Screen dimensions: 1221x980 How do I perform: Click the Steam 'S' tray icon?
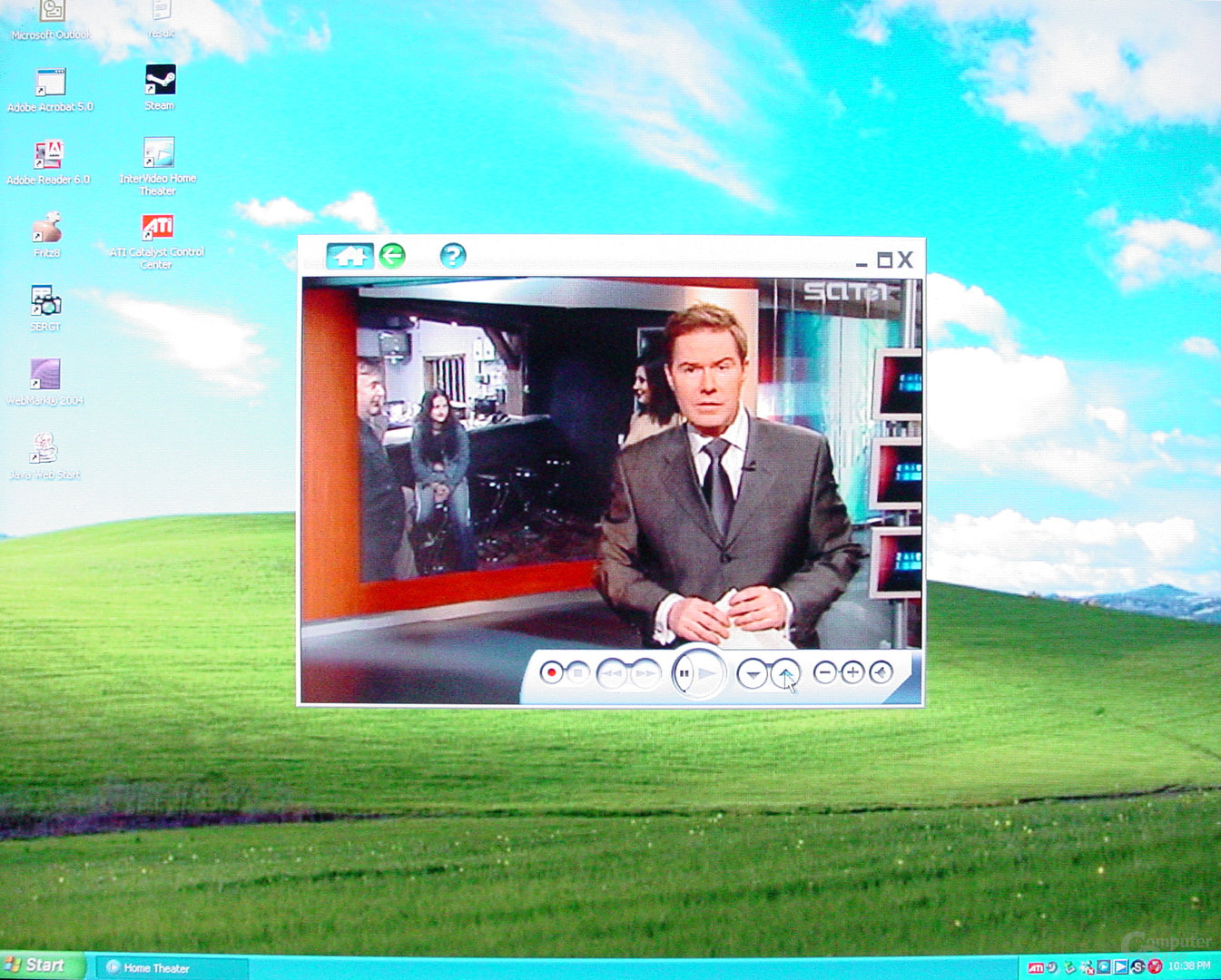1137,967
